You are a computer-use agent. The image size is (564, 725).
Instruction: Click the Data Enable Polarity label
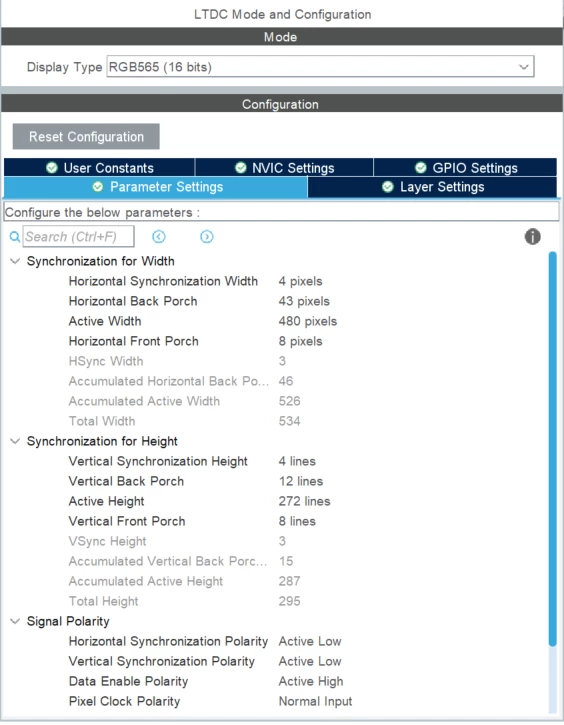coord(129,681)
